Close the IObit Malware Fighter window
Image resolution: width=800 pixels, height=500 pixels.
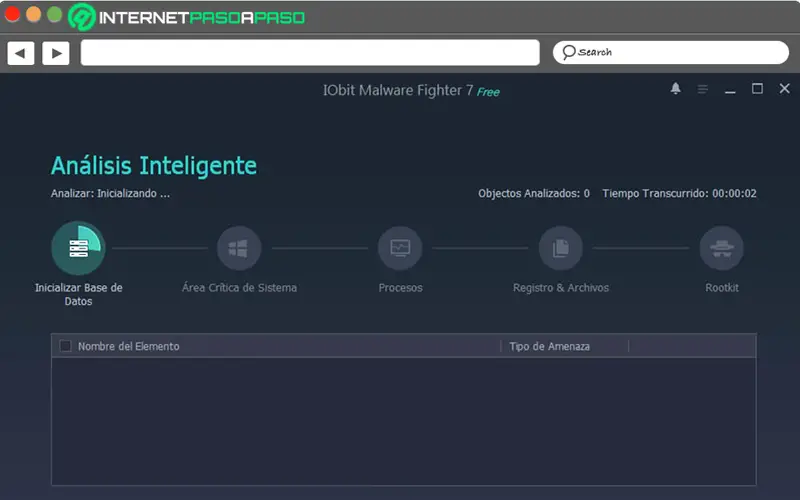click(784, 89)
